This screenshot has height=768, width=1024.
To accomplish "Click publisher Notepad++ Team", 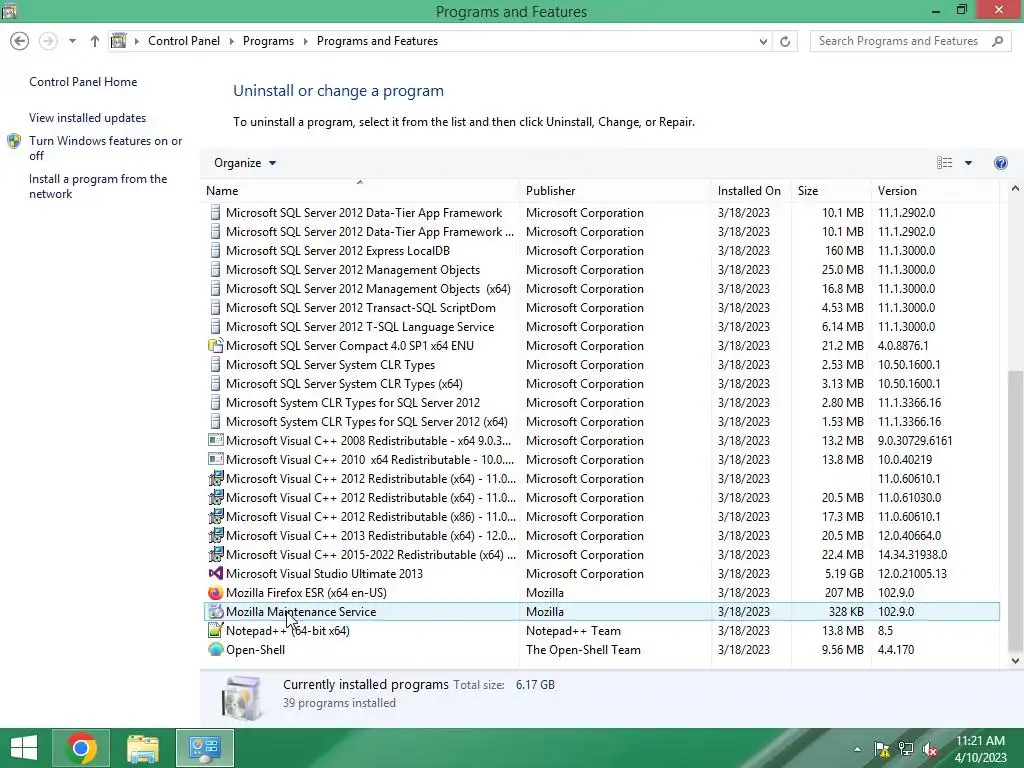I will coord(573,631).
